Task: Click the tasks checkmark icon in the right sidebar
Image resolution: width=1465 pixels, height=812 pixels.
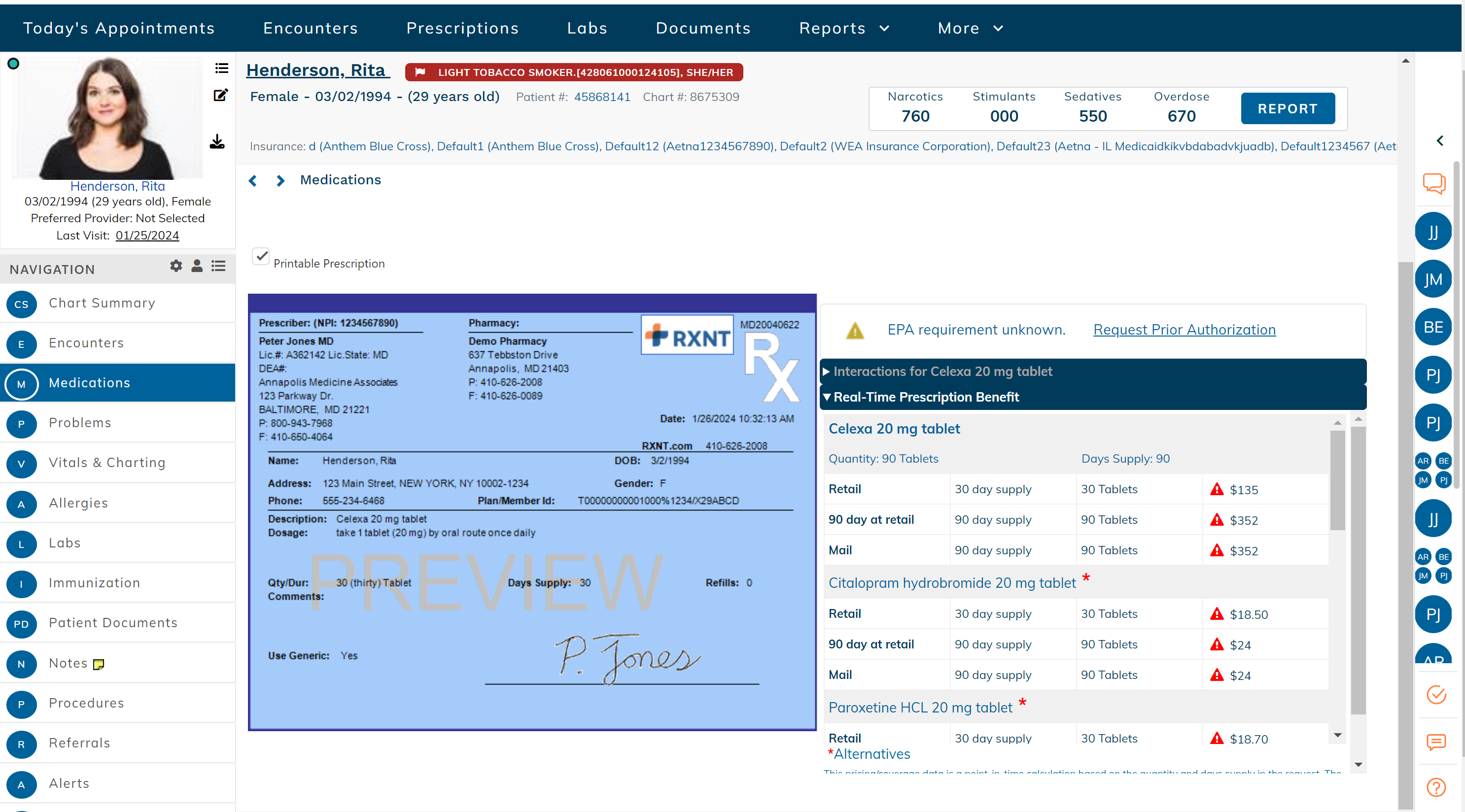Action: pos(1436,694)
